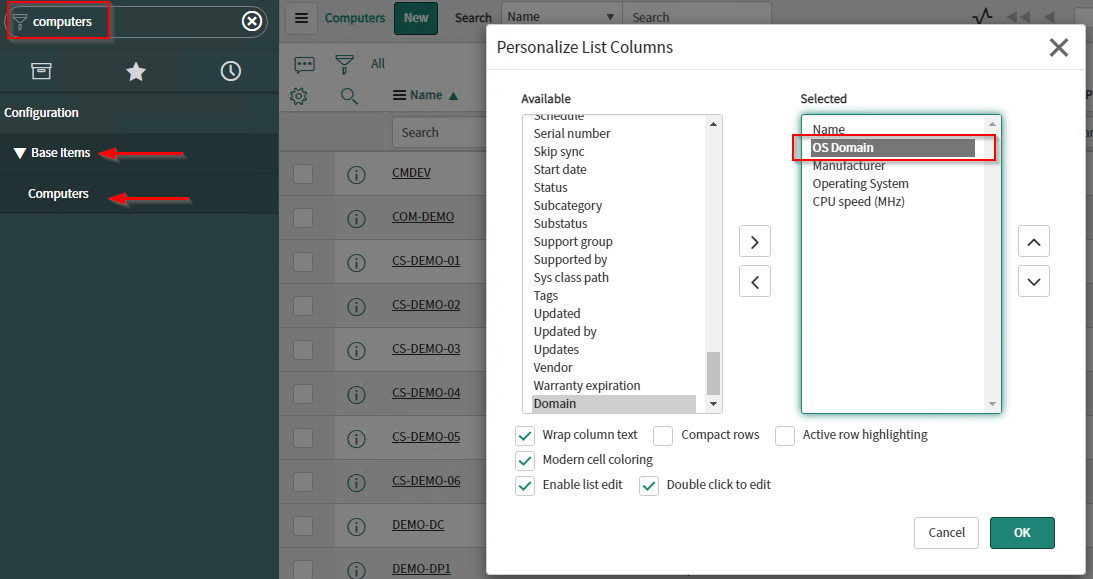The height and width of the screenshot is (579, 1093).
Task: Select the CMDEV row checkbox
Action: tap(303, 173)
